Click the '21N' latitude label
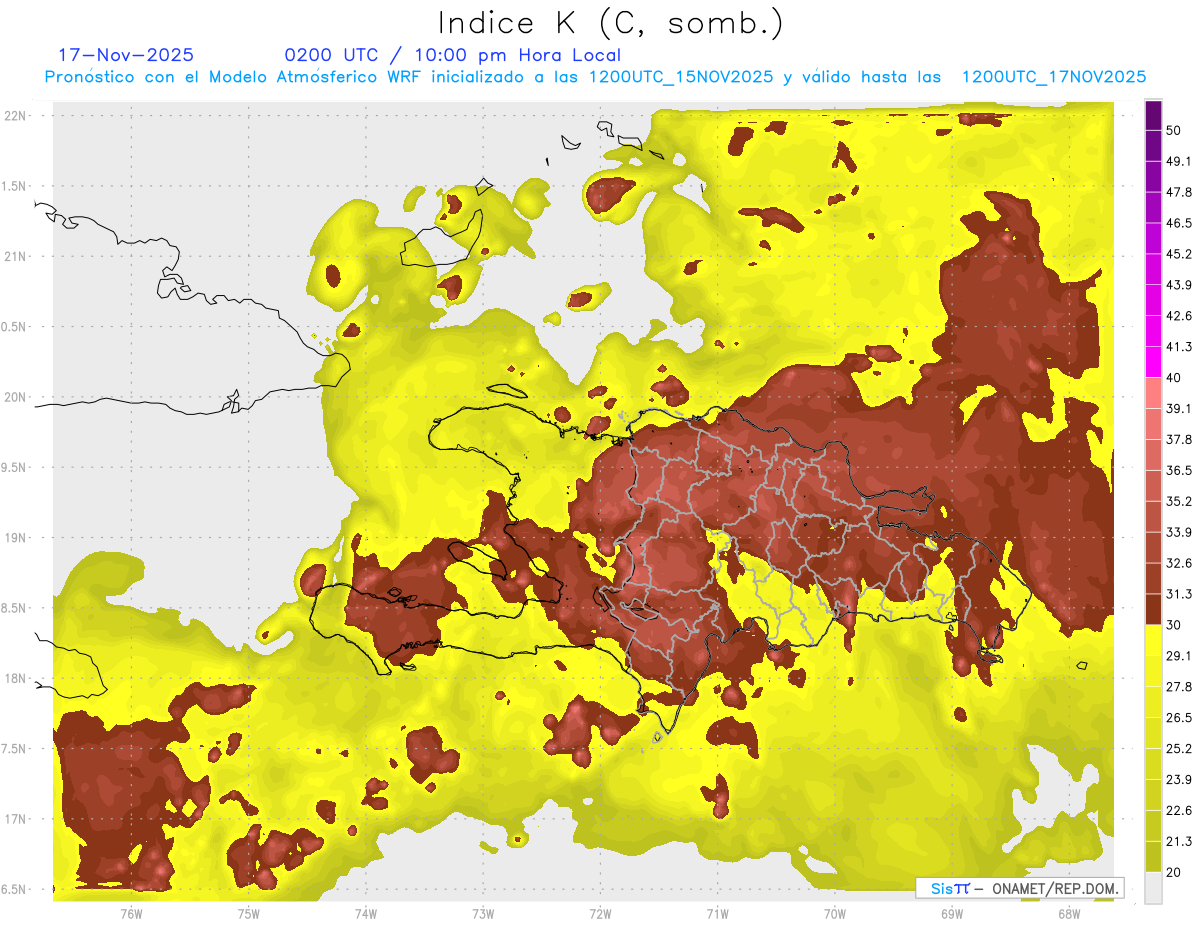 (x=15, y=256)
